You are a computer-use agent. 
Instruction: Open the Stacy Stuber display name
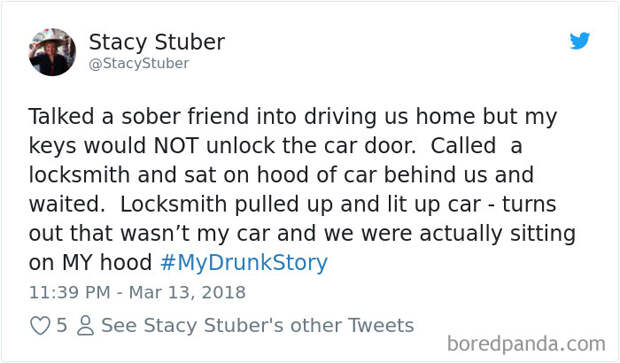click(x=157, y=43)
